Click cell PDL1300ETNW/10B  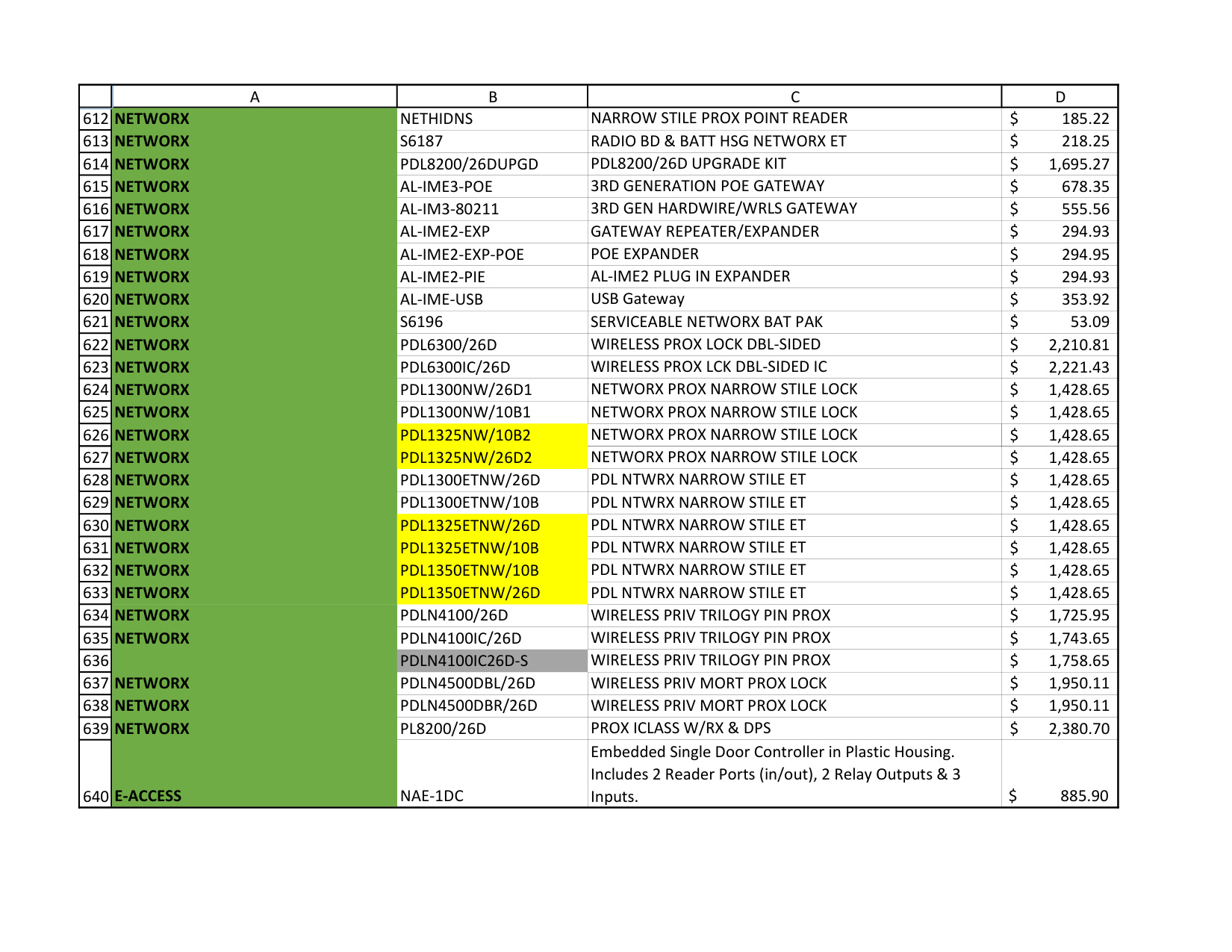(x=493, y=503)
